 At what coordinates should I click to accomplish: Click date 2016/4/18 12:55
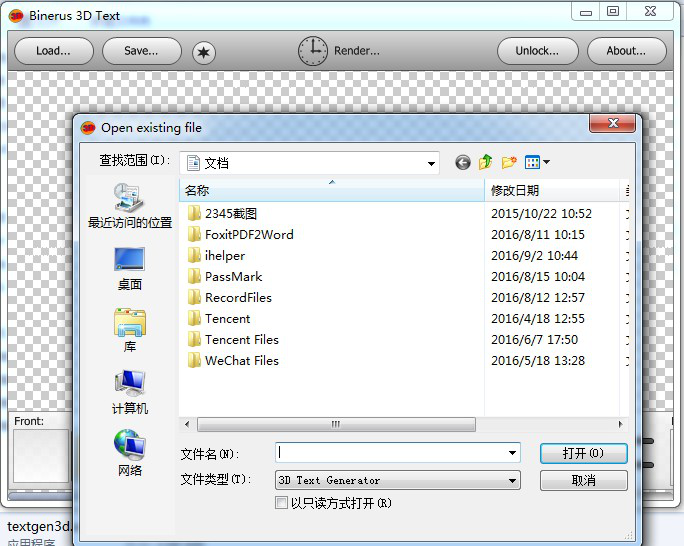(538, 318)
